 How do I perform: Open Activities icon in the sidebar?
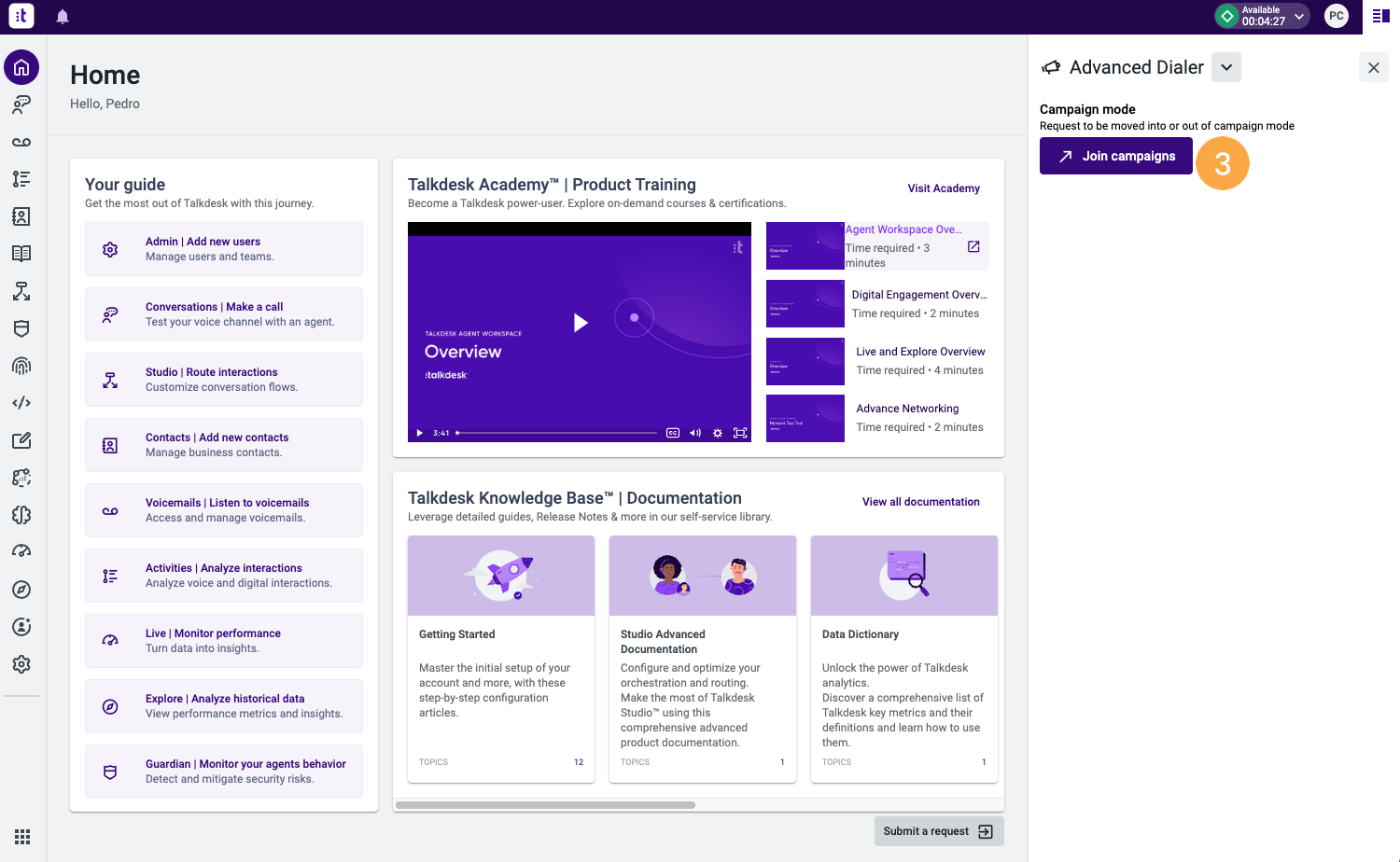tap(21, 179)
